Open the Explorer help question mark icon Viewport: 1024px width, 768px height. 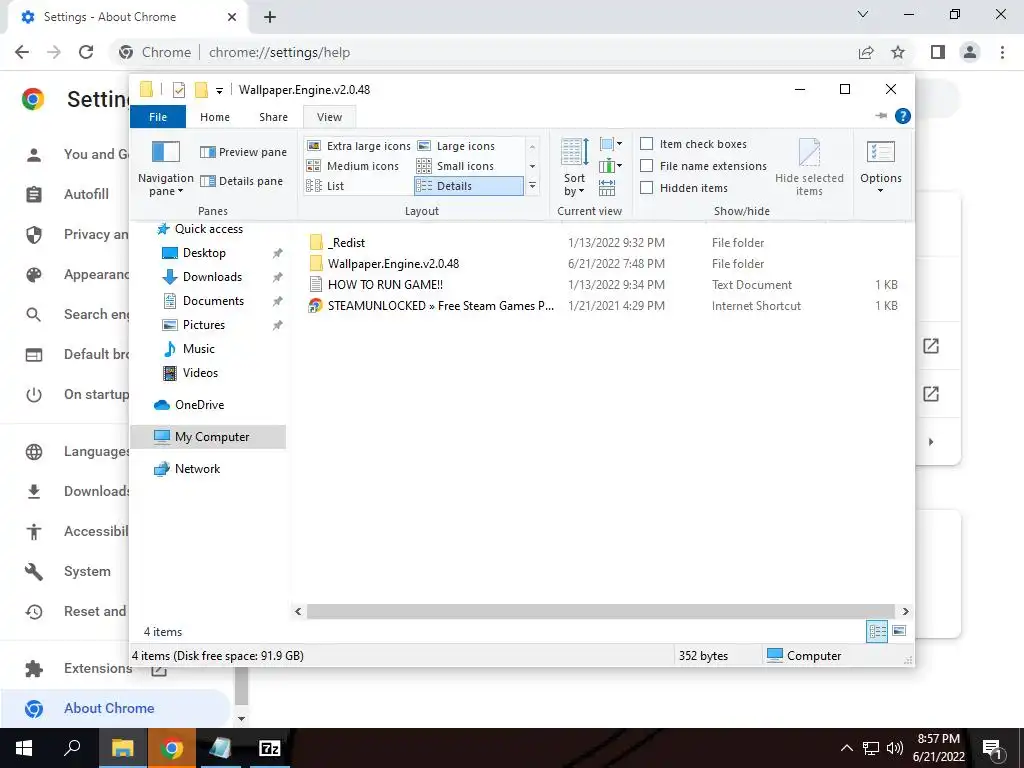pyautogui.click(x=903, y=116)
